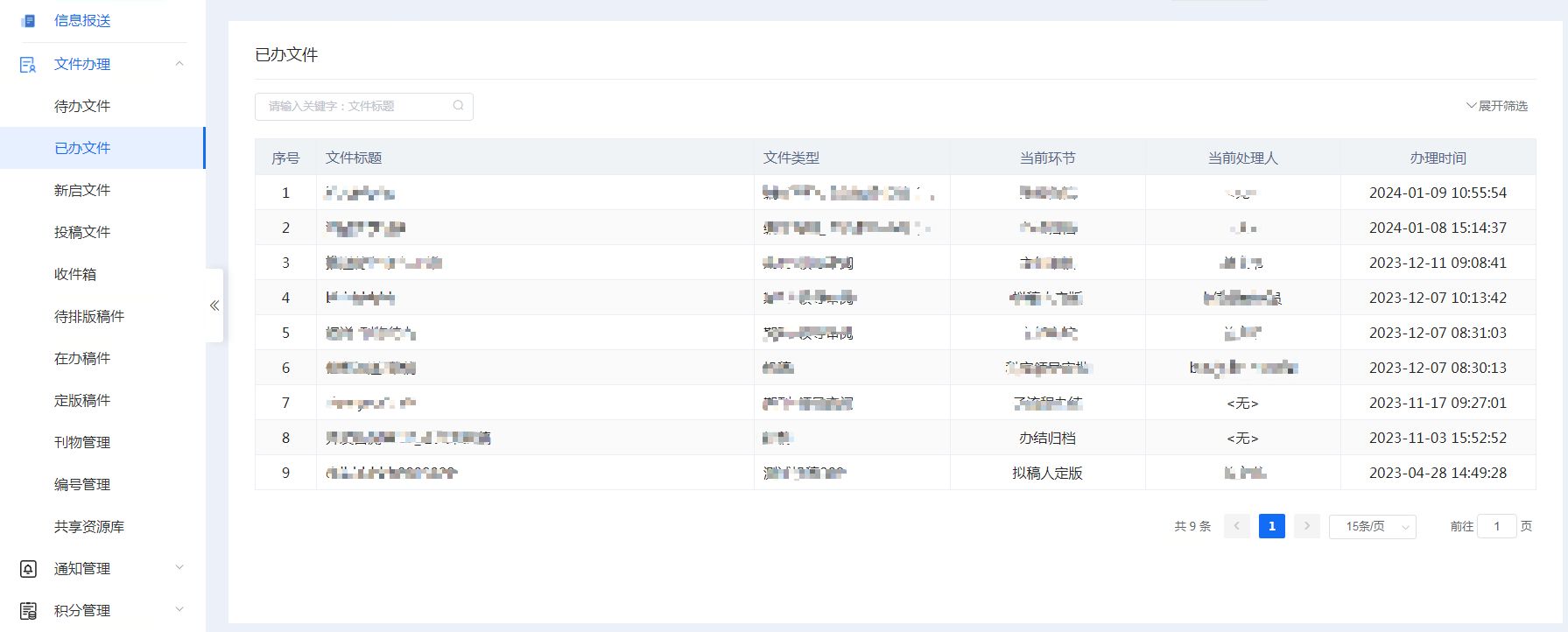Collapse the 文件办理 menu chevron
The height and width of the screenshot is (632, 1568).
click(x=179, y=64)
